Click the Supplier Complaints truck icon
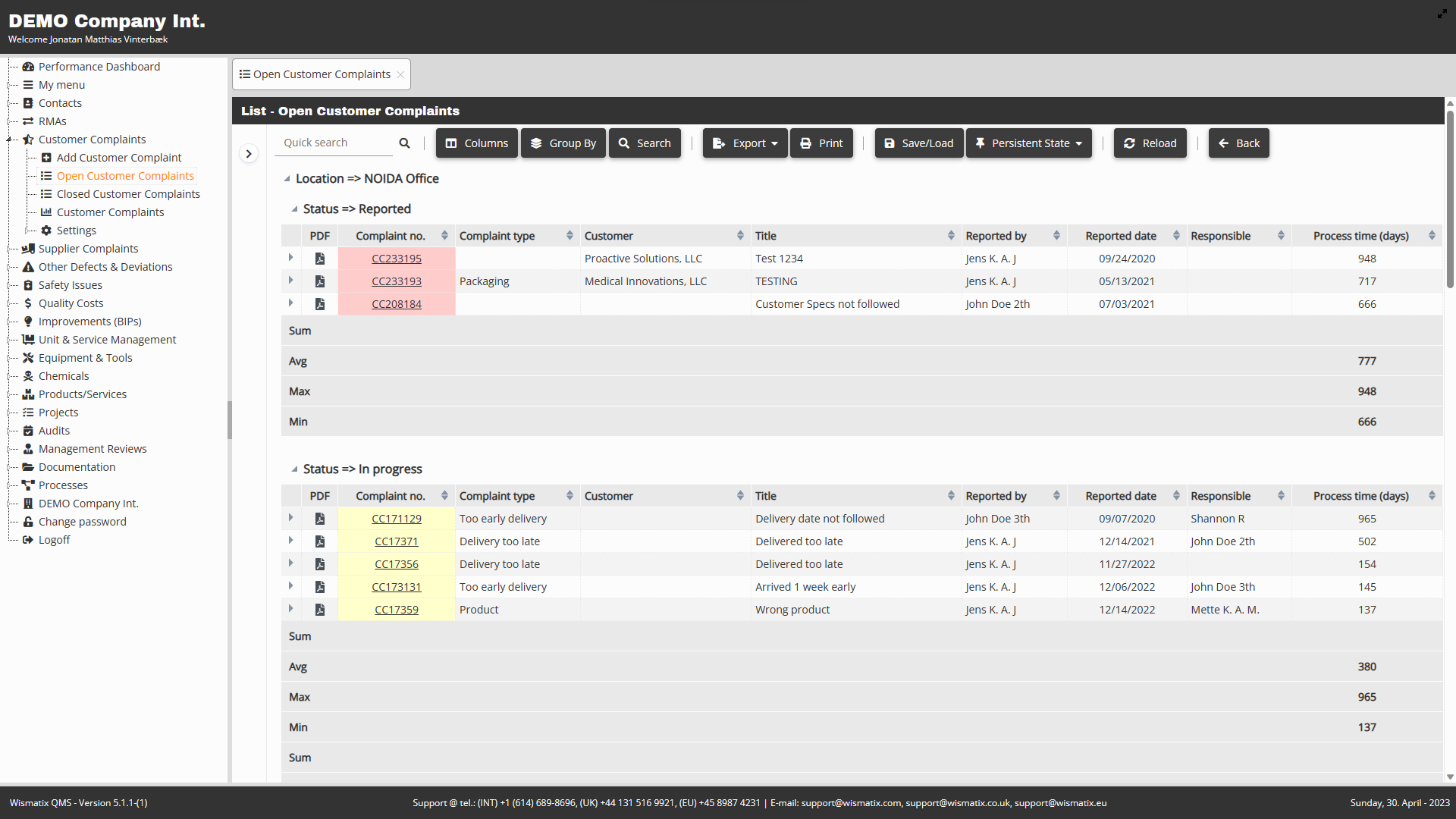The width and height of the screenshot is (1456, 819). pyautogui.click(x=28, y=249)
